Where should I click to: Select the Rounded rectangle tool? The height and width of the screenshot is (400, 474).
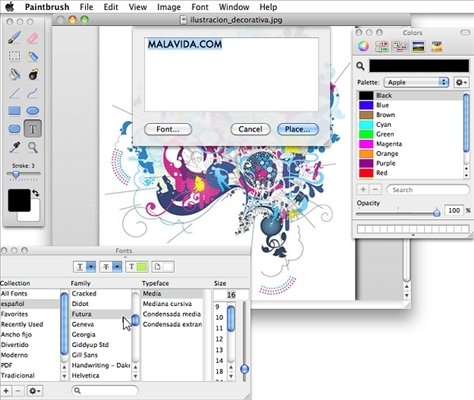(x=15, y=129)
